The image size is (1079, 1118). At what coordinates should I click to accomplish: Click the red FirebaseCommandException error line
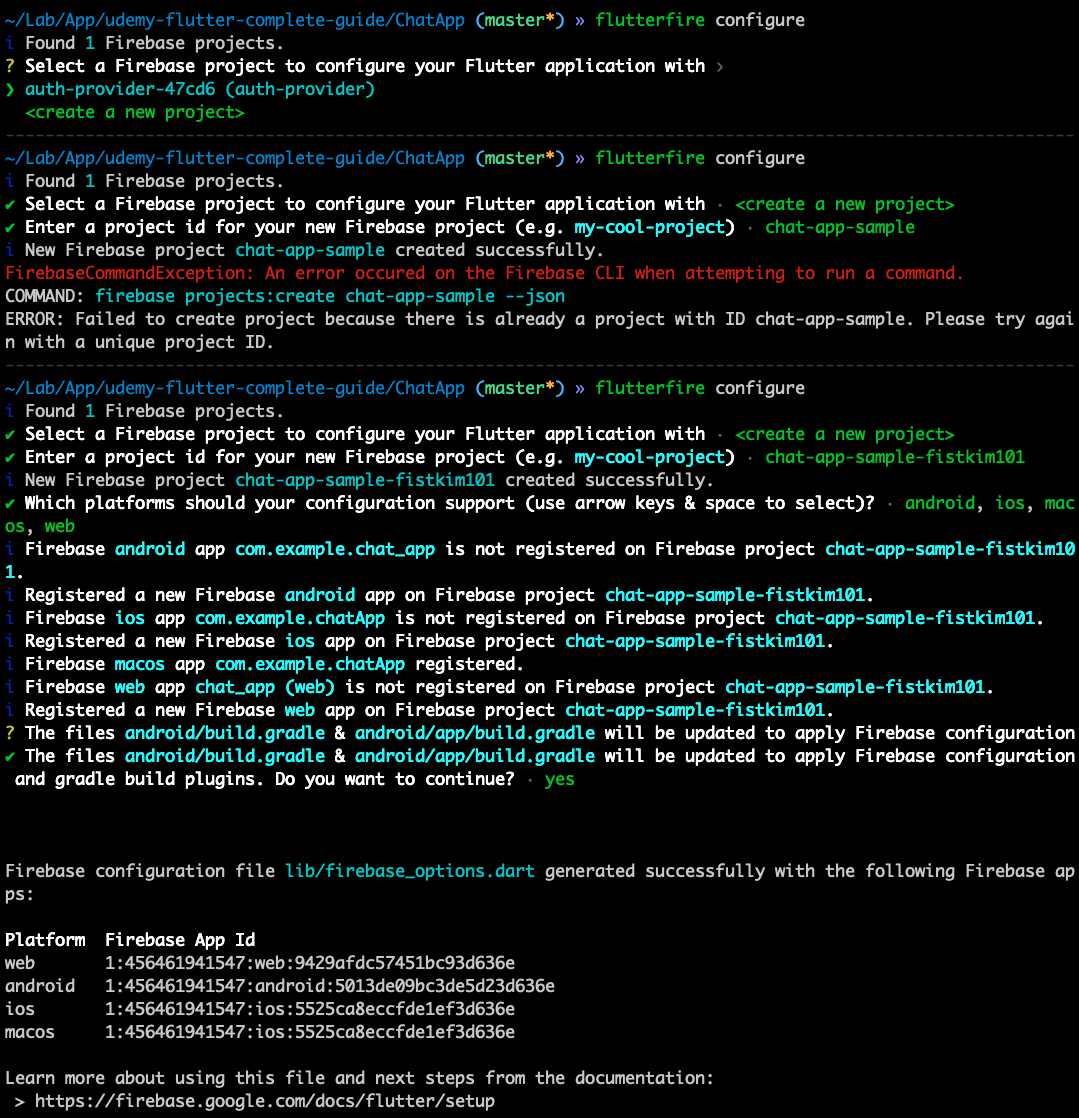pos(484,273)
